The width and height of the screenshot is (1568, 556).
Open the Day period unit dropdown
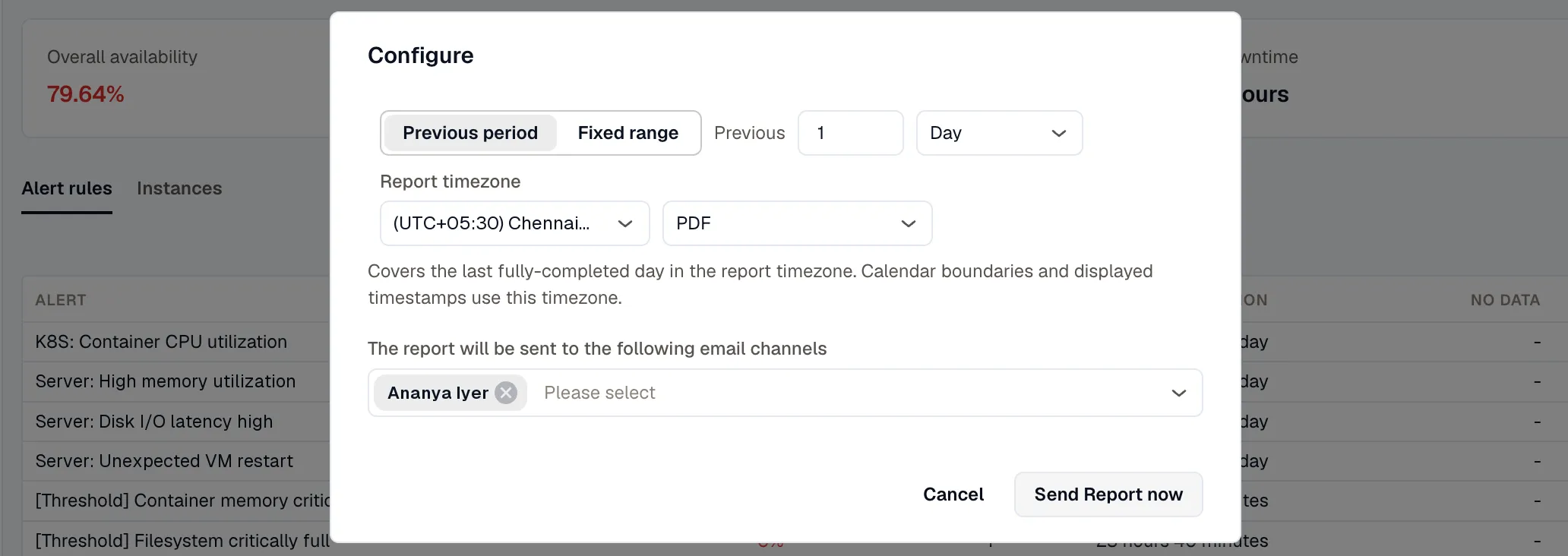click(999, 133)
